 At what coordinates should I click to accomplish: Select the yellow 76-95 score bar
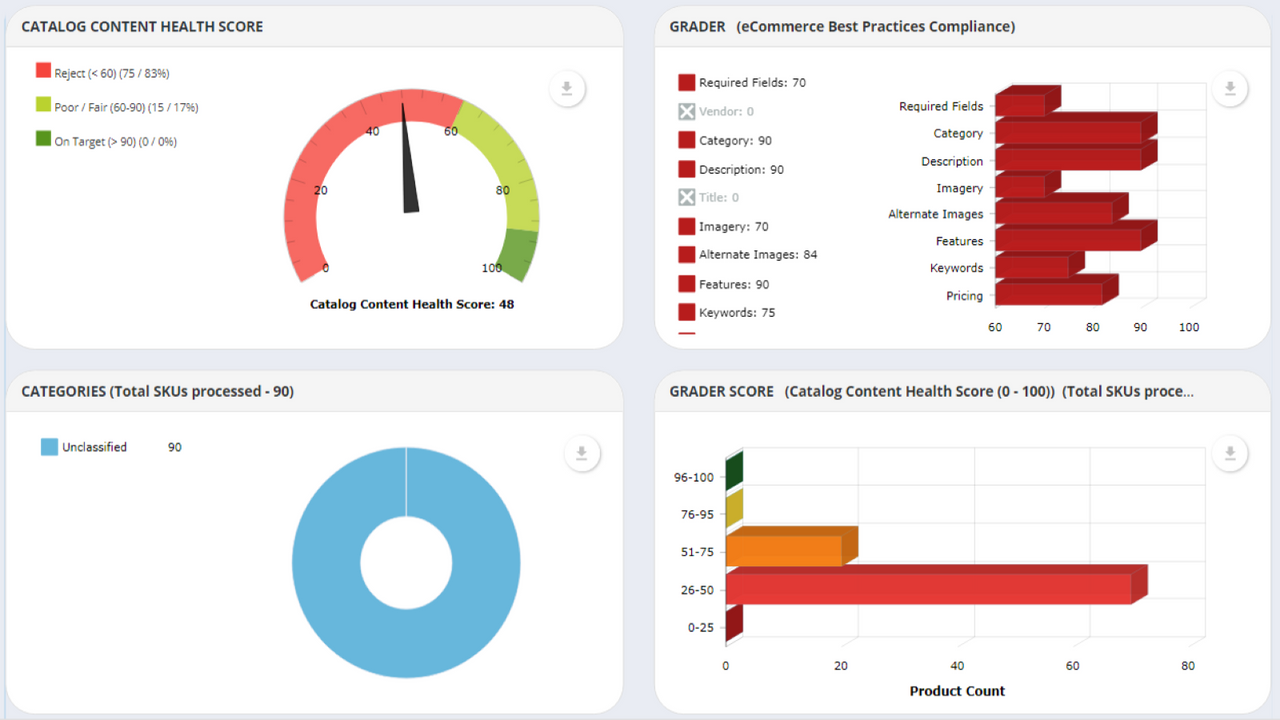click(734, 510)
